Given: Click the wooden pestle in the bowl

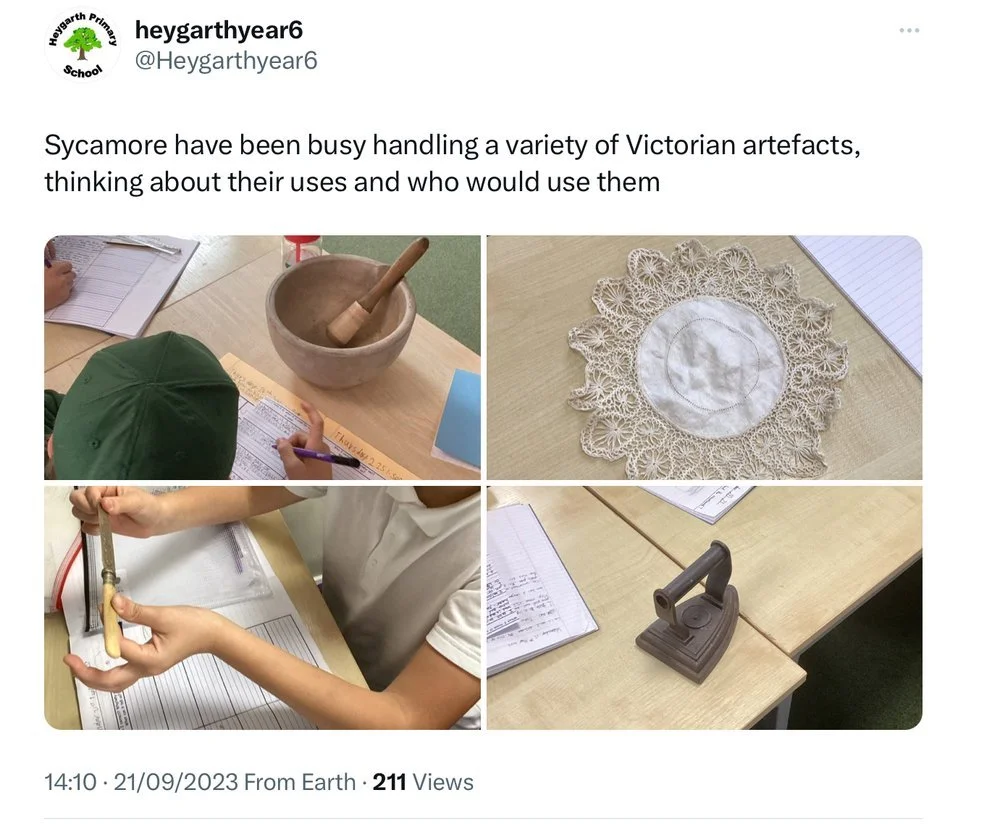Looking at the screenshot, I should (x=378, y=292).
